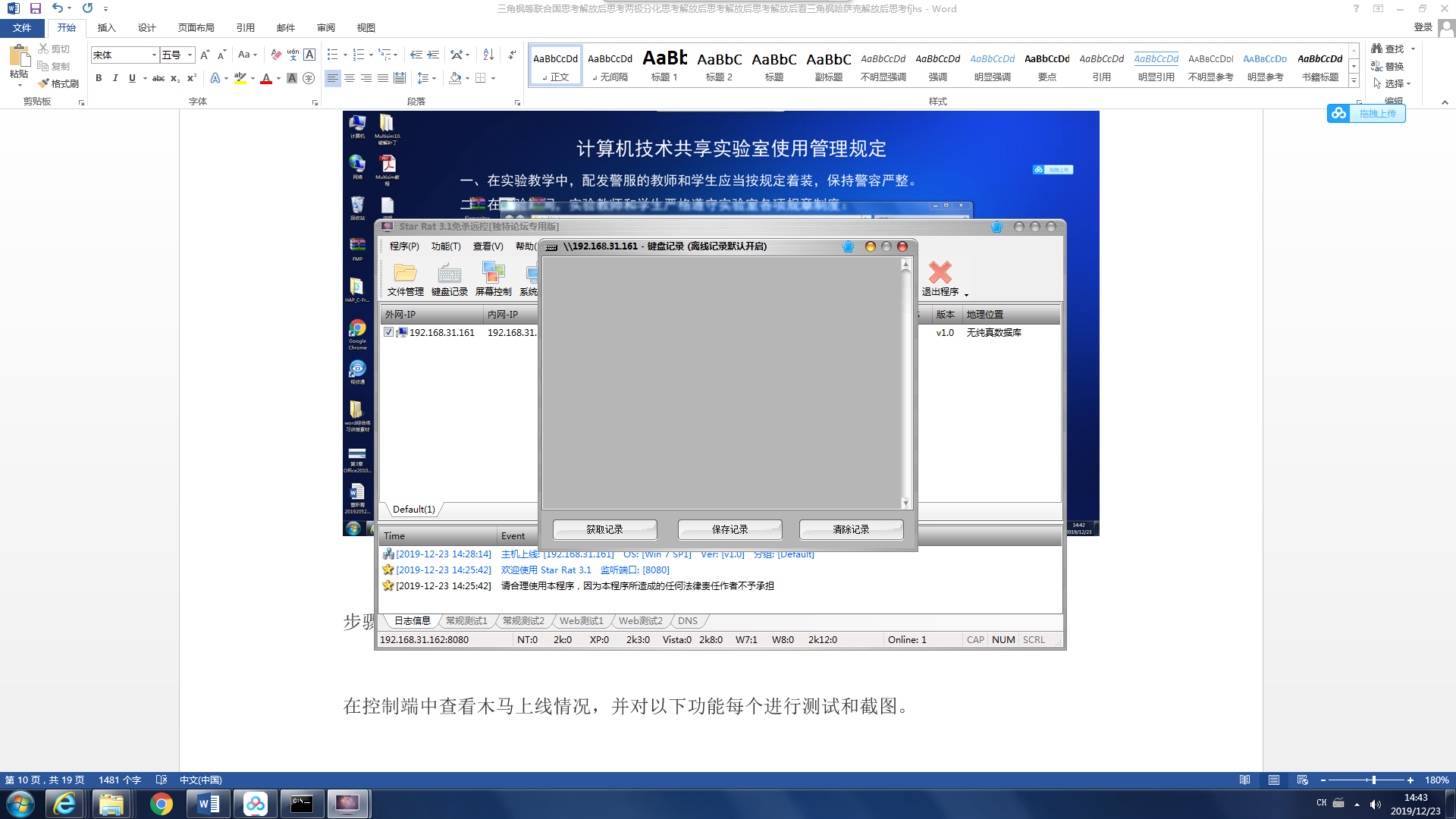Click the sort A-Z icon
This screenshot has height=819, width=1456.
pos(488,55)
